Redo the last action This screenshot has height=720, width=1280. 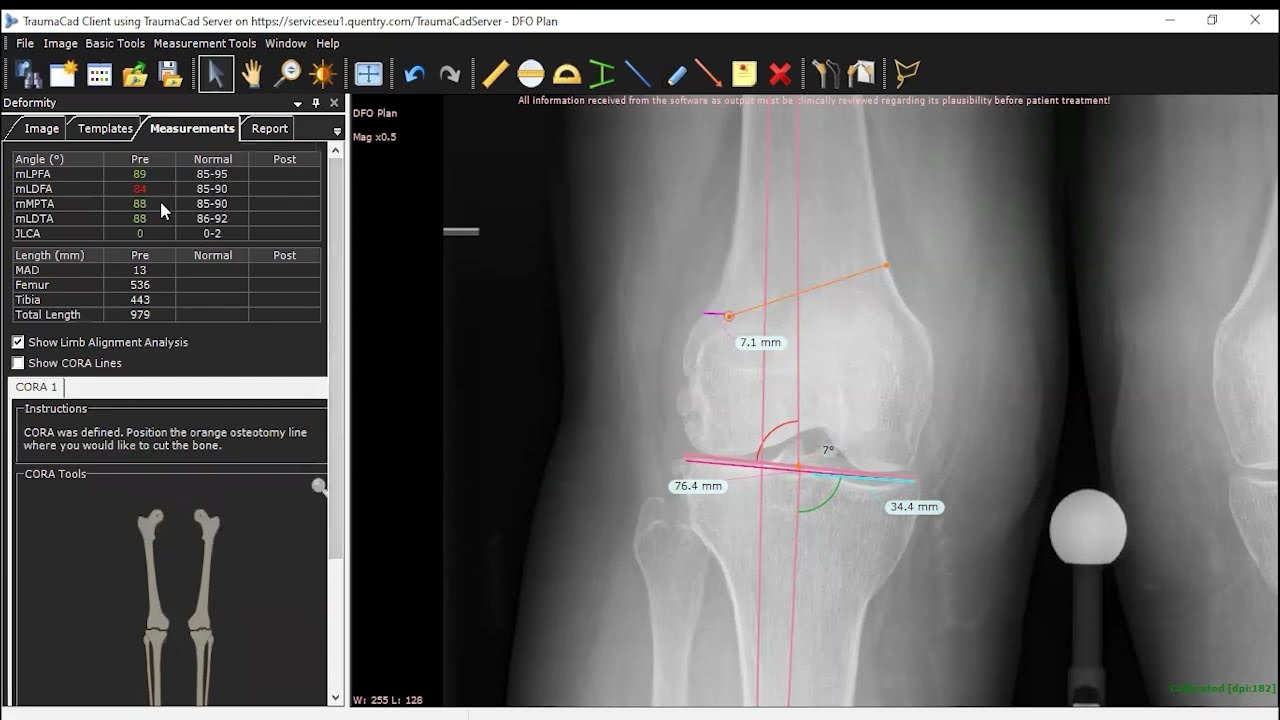(450, 74)
